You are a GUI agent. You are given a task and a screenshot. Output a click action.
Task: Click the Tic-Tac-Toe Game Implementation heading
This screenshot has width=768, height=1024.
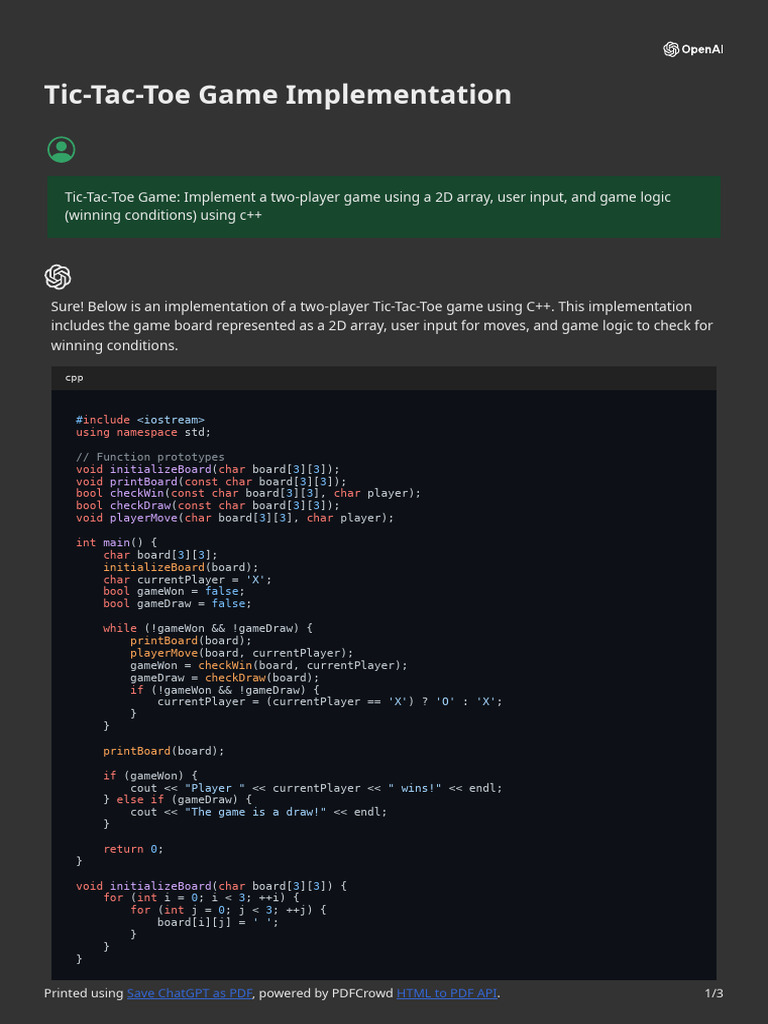278,95
